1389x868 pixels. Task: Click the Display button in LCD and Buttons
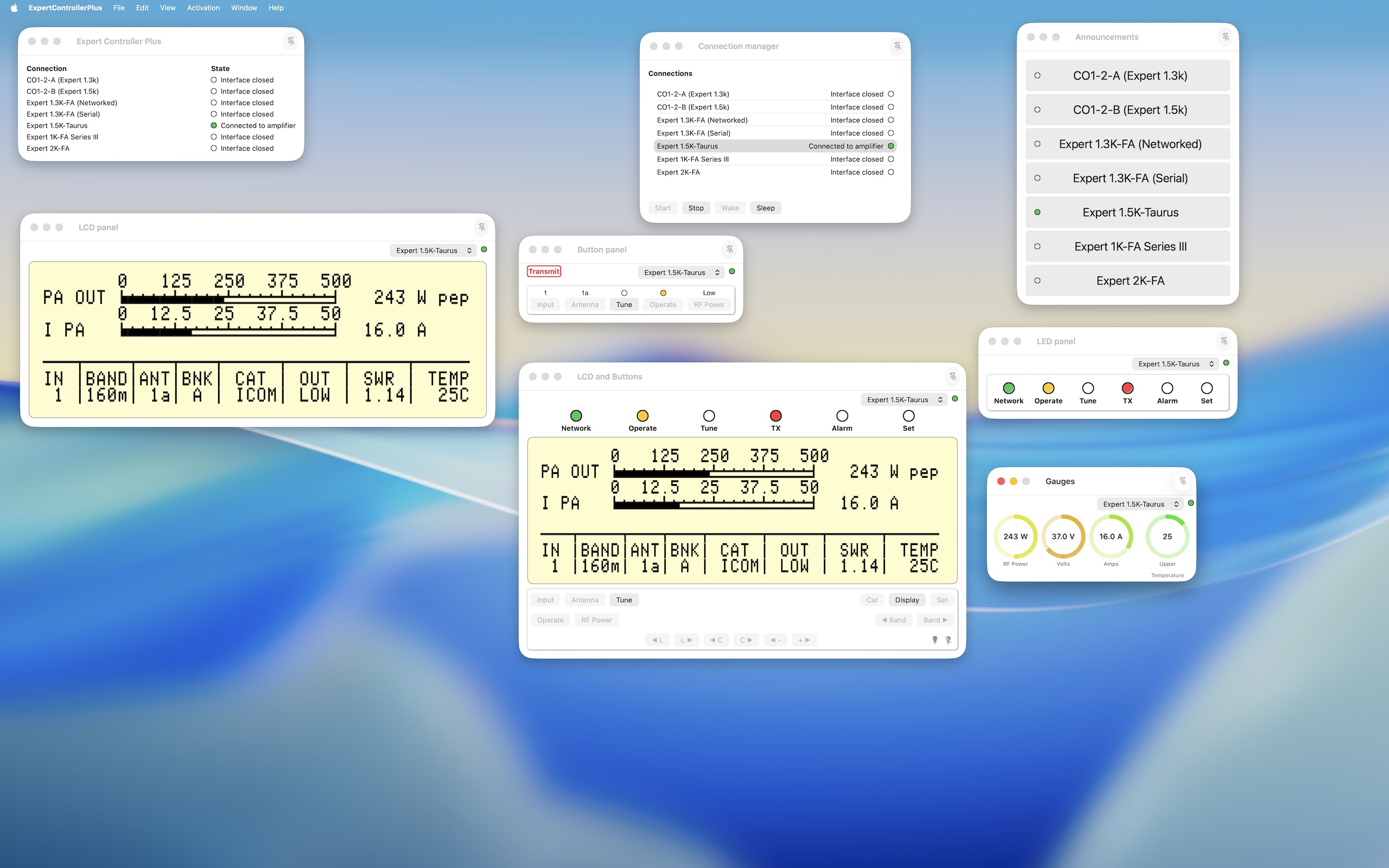[x=907, y=600]
